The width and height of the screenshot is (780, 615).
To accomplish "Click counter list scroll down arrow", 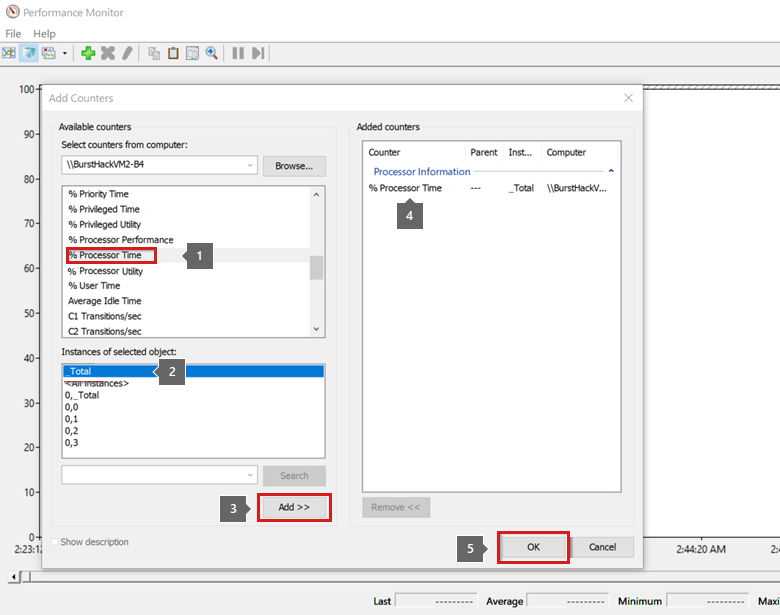I will (316, 329).
